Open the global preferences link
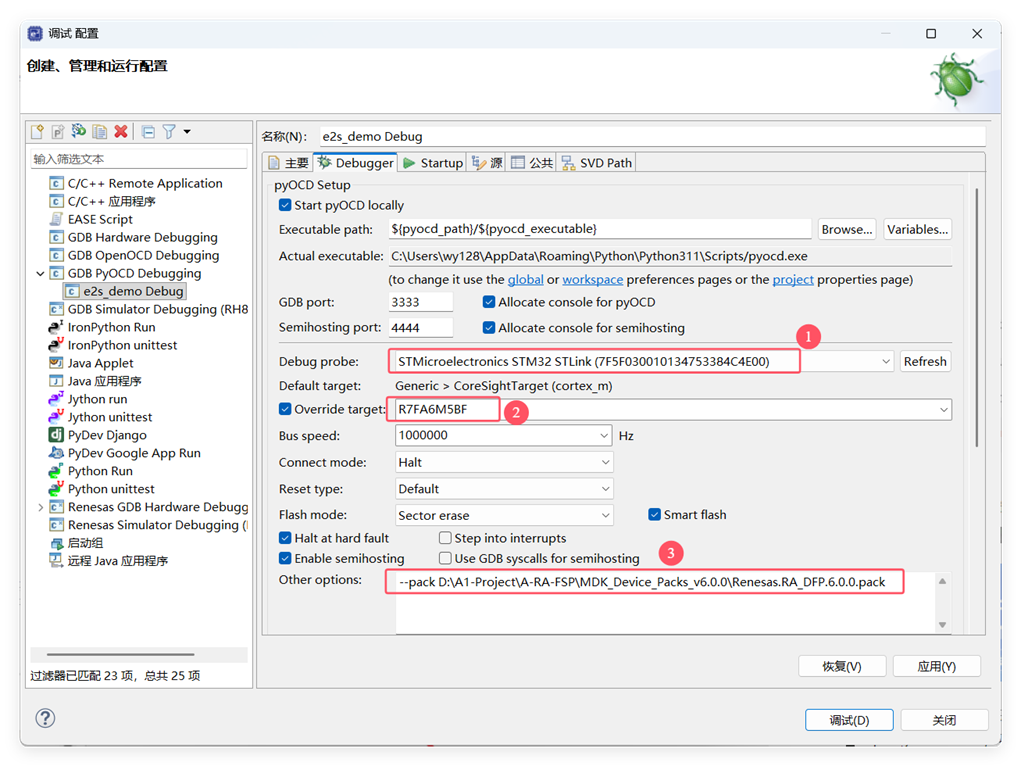The height and width of the screenshot is (766, 1021). tap(525, 279)
